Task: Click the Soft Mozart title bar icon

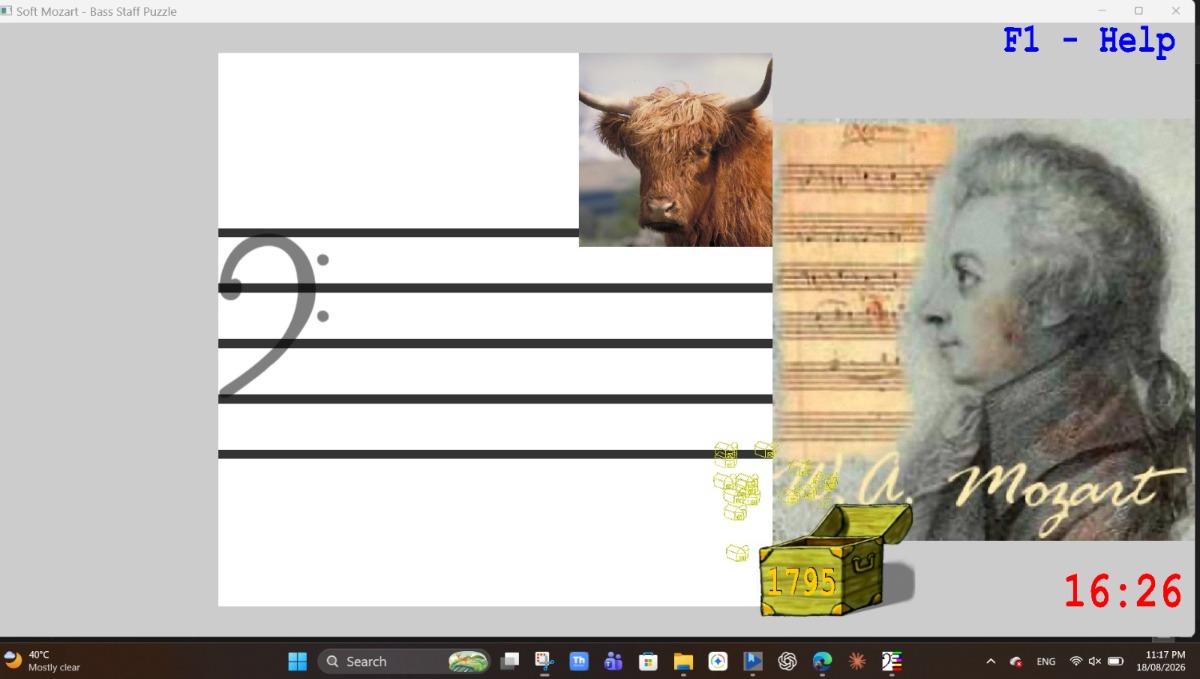Action: tap(7, 11)
